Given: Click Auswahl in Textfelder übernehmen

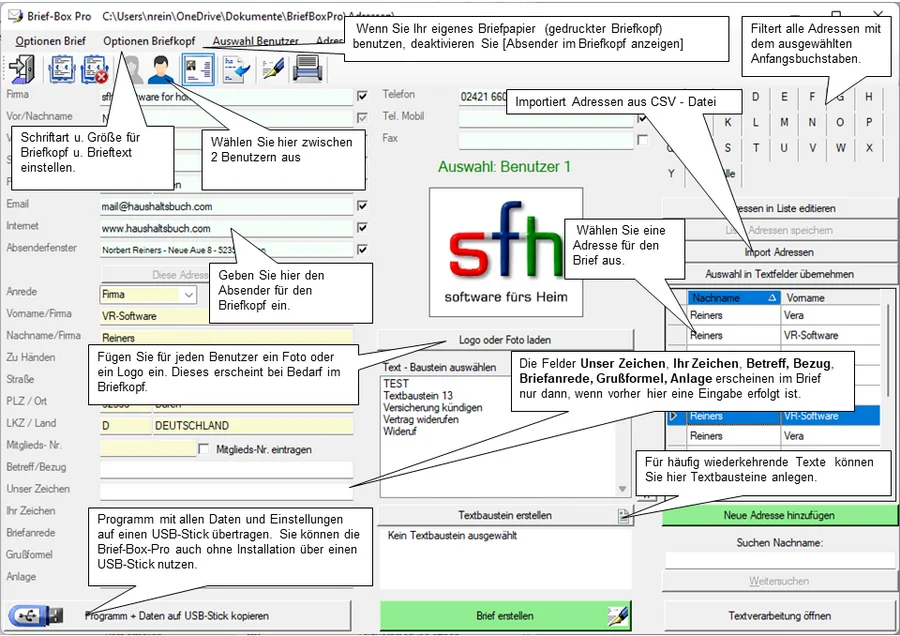Looking at the screenshot, I should pyautogui.click(x=779, y=274).
